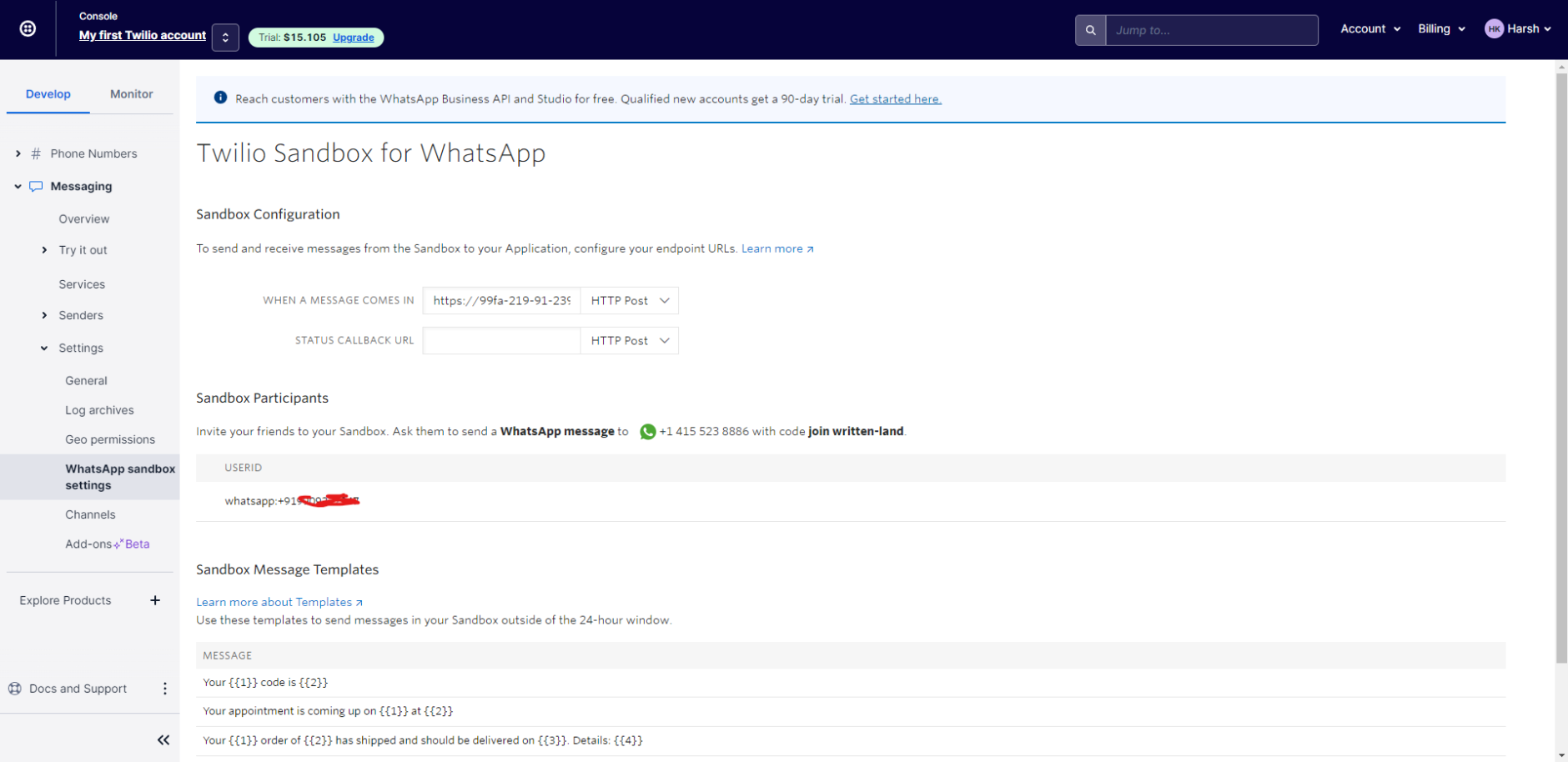Collapse the sidebar with the double-chevron icon
The height and width of the screenshot is (762, 1568).
coord(163,740)
